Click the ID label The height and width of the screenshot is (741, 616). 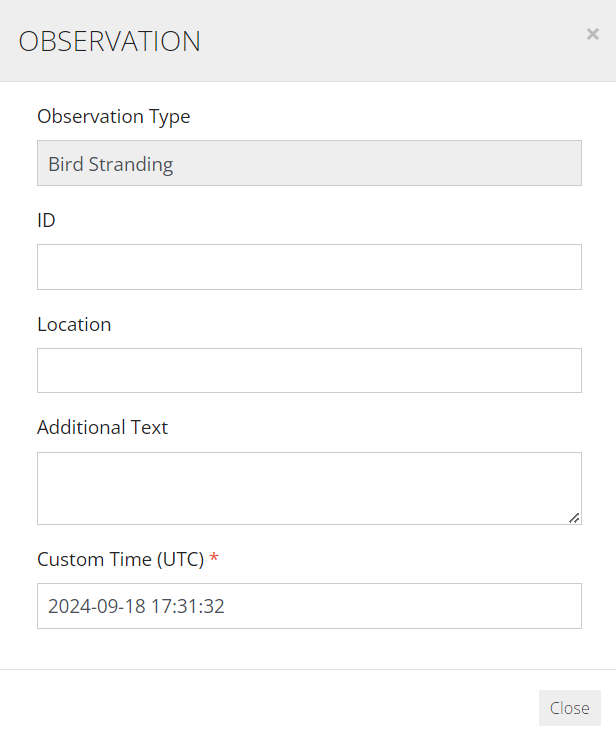coord(46,220)
